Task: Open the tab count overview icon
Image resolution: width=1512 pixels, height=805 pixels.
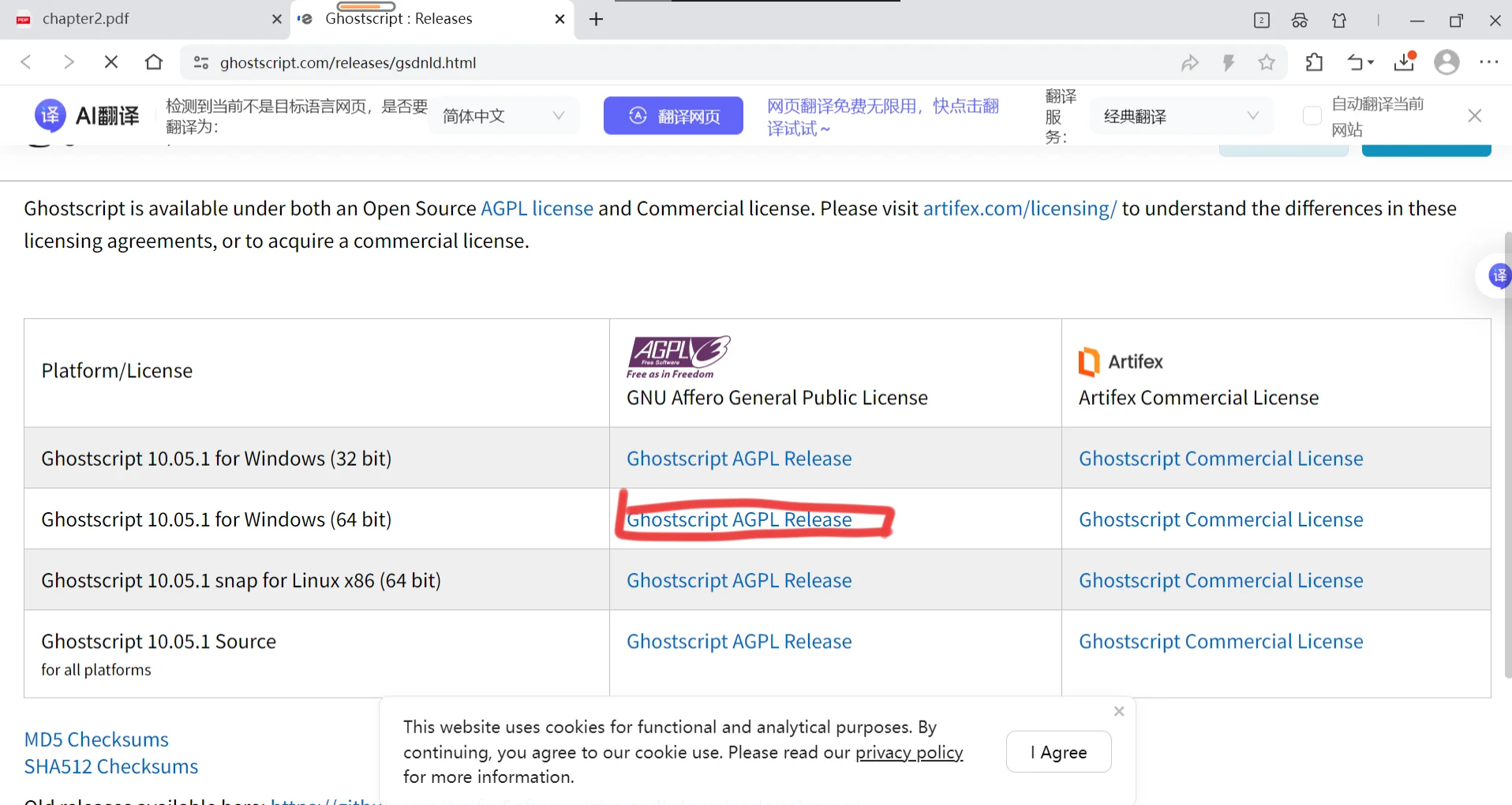Action: pos(1262,21)
